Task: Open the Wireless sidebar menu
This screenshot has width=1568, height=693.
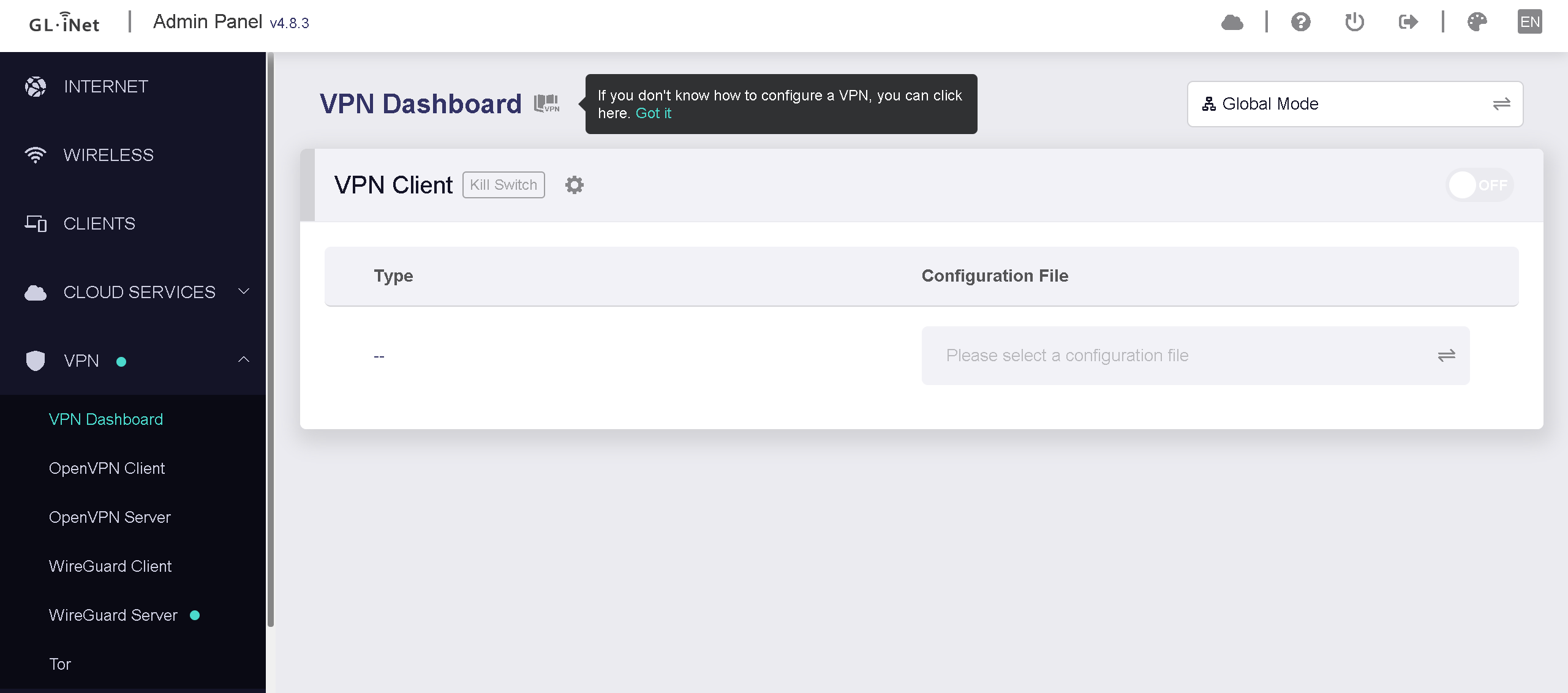Action: (x=108, y=155)
